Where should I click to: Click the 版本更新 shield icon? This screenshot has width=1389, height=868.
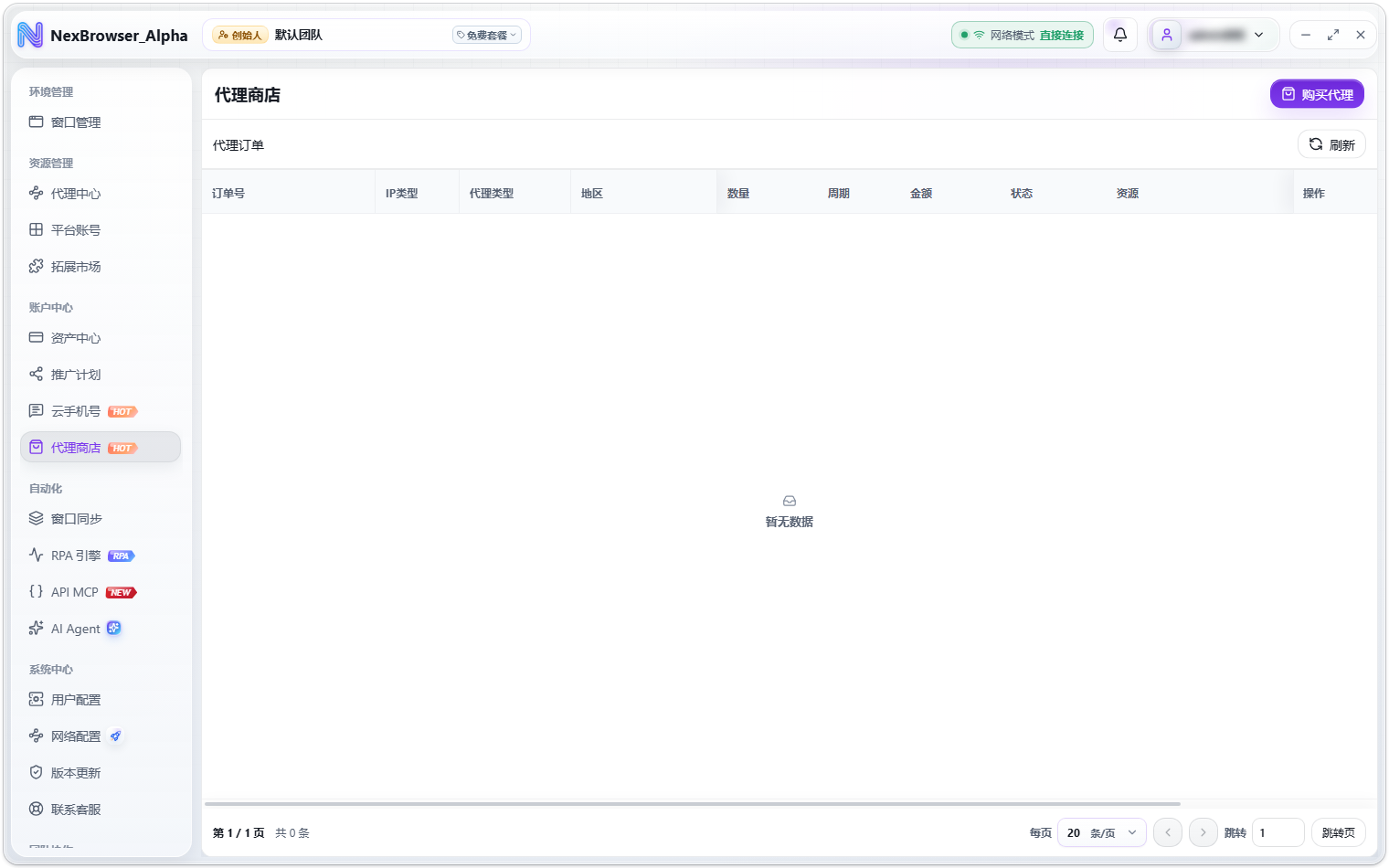tap(37, 773)
